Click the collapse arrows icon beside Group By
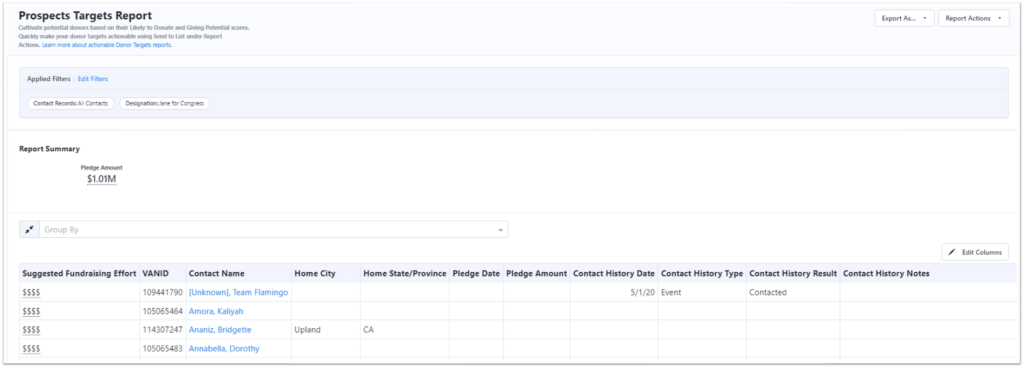1024x368 pixels. click(x=29, y=230)
